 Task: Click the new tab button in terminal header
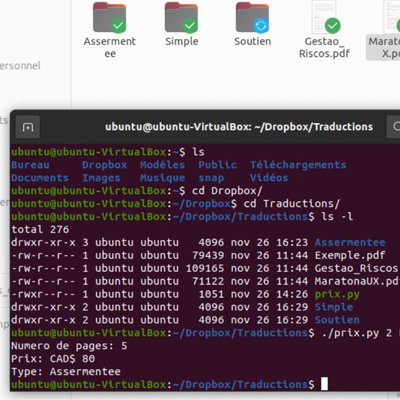pos(28,127)
